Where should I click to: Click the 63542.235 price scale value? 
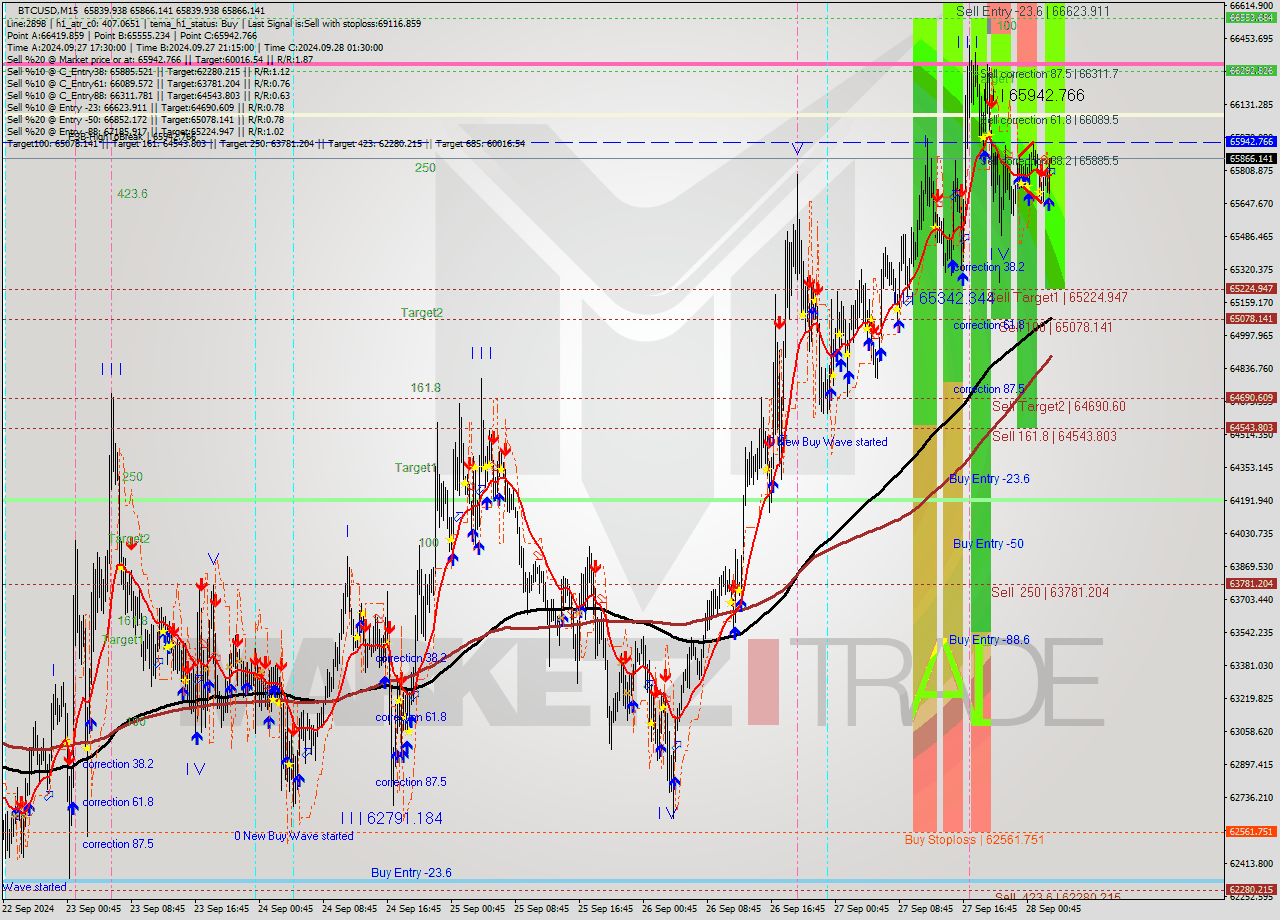pyautogui.click(x=1252, y=632)
